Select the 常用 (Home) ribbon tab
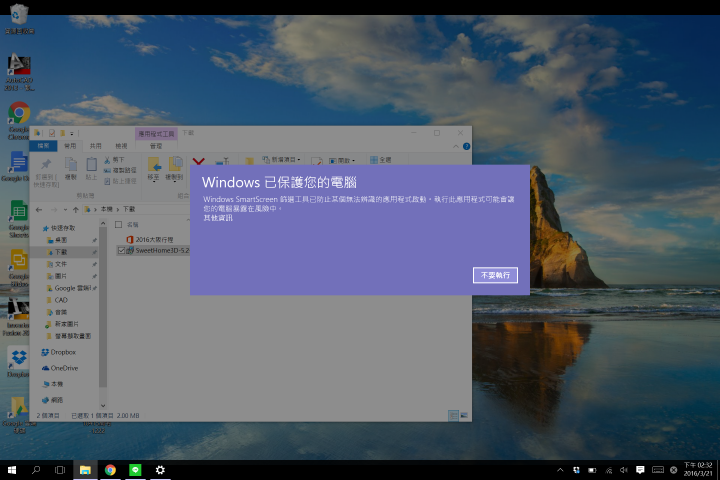 [x=70, y=146]
